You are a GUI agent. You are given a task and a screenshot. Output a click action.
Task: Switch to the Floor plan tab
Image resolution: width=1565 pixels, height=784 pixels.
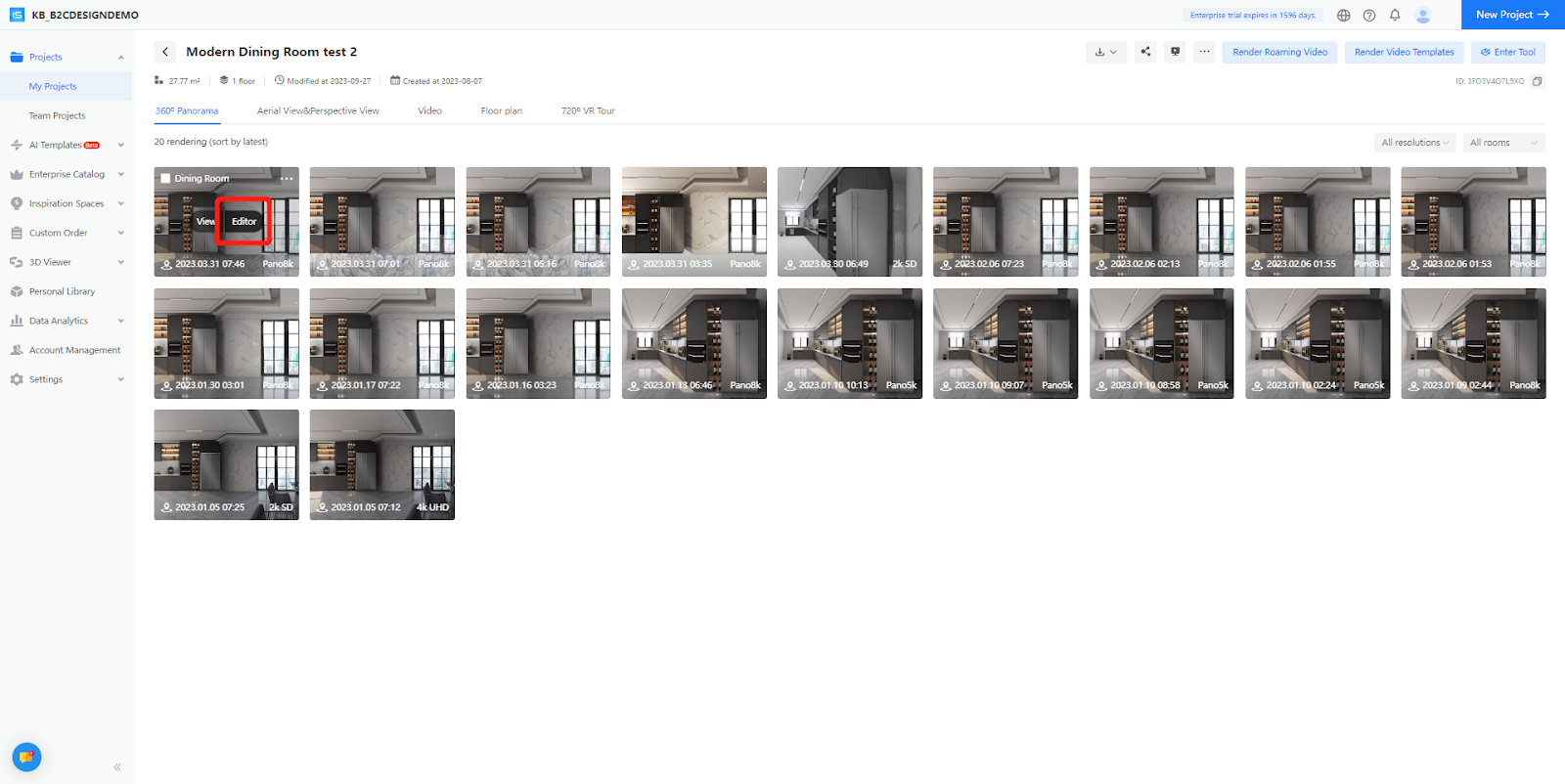[x=501, y=111]
